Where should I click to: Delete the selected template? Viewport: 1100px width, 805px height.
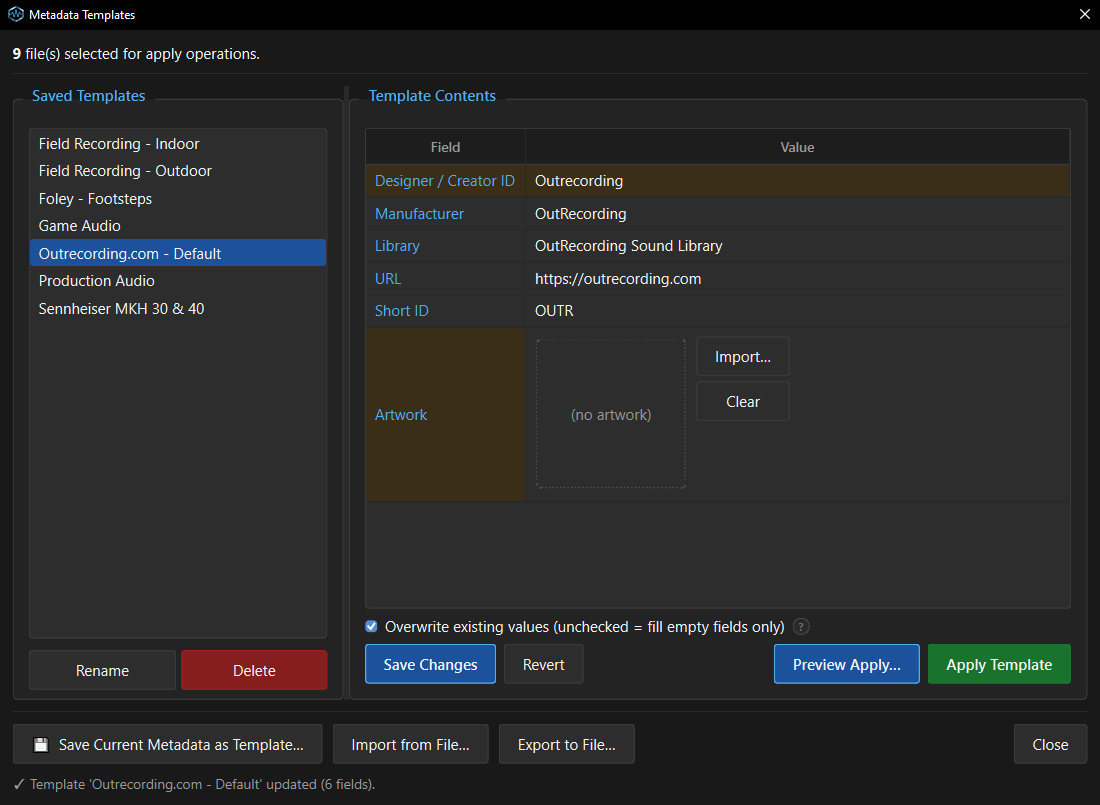(x=254, y=670)
